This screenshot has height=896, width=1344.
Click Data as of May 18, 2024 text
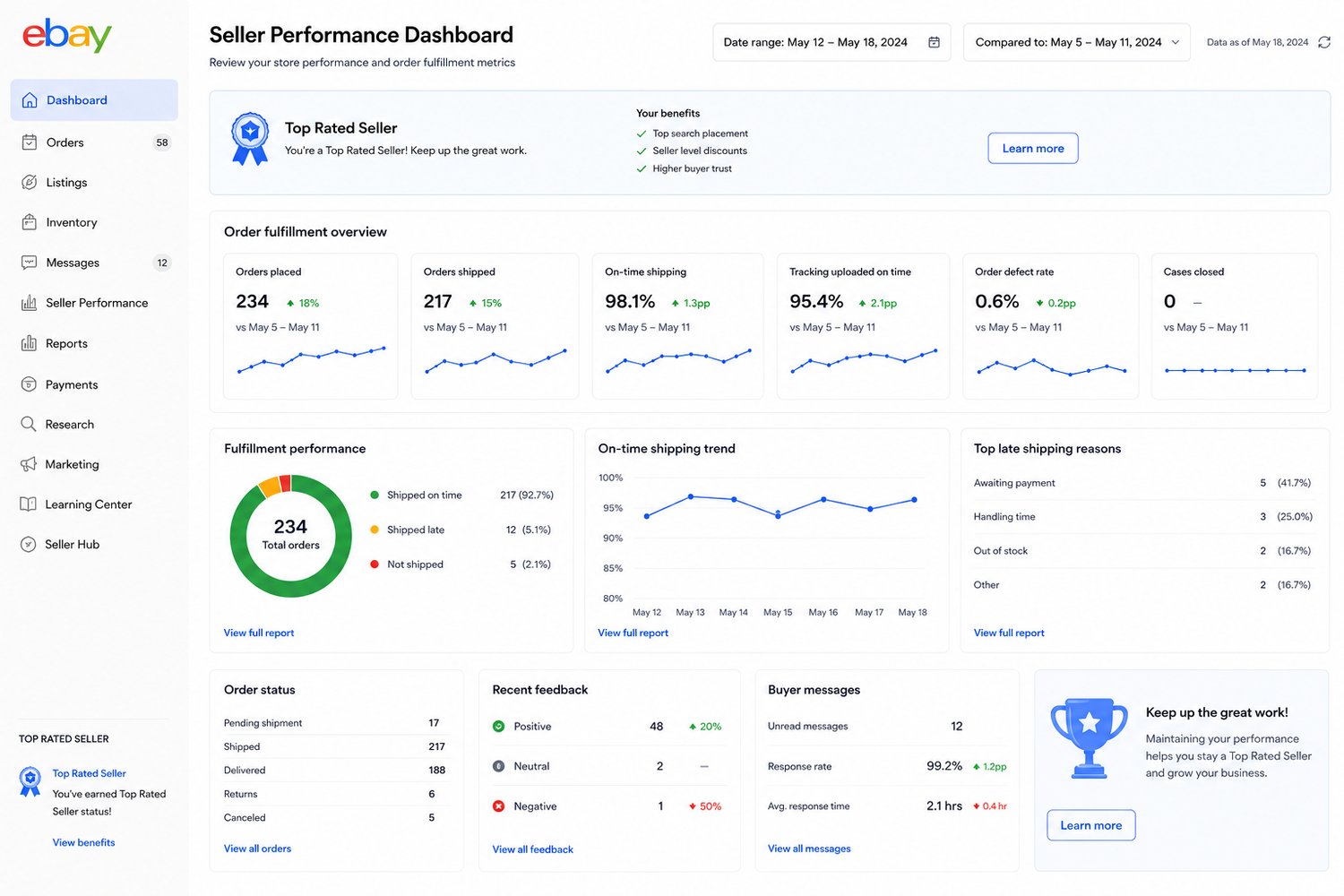point(1257,42)
